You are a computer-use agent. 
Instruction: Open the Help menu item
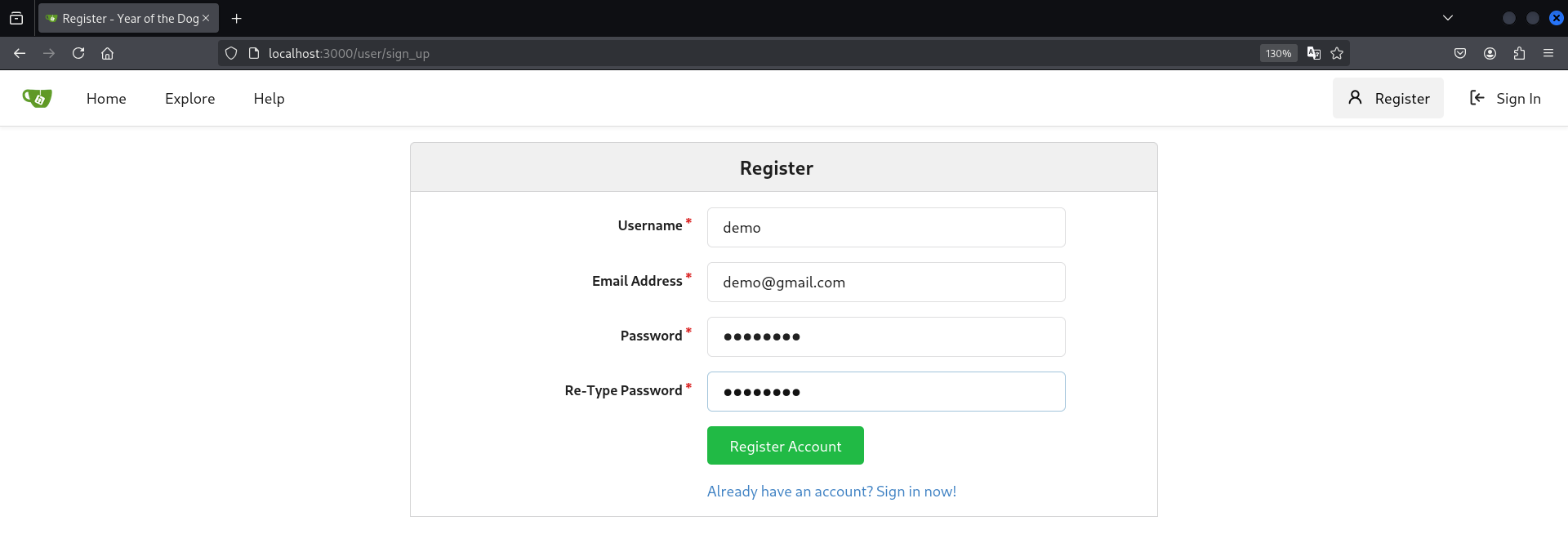[x=269, y=99]
